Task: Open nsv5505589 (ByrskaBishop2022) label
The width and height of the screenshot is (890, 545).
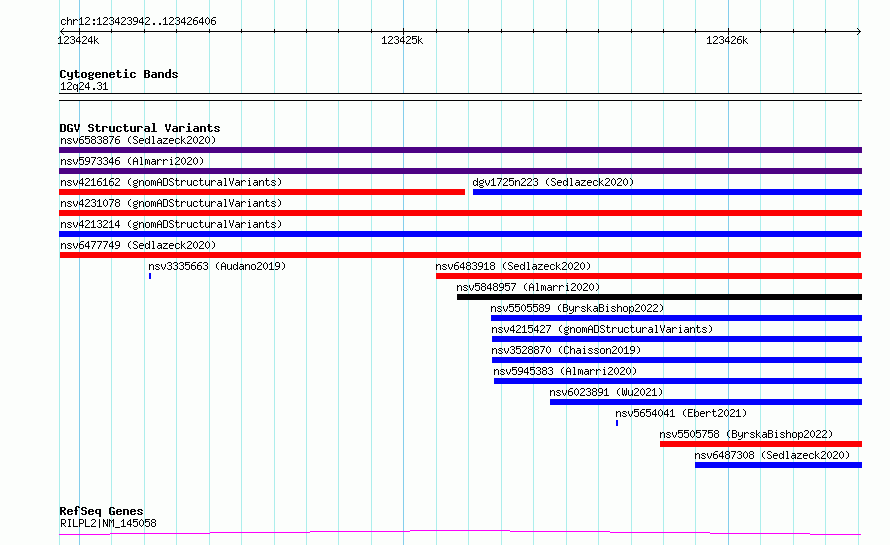Action: click(577, 308)
